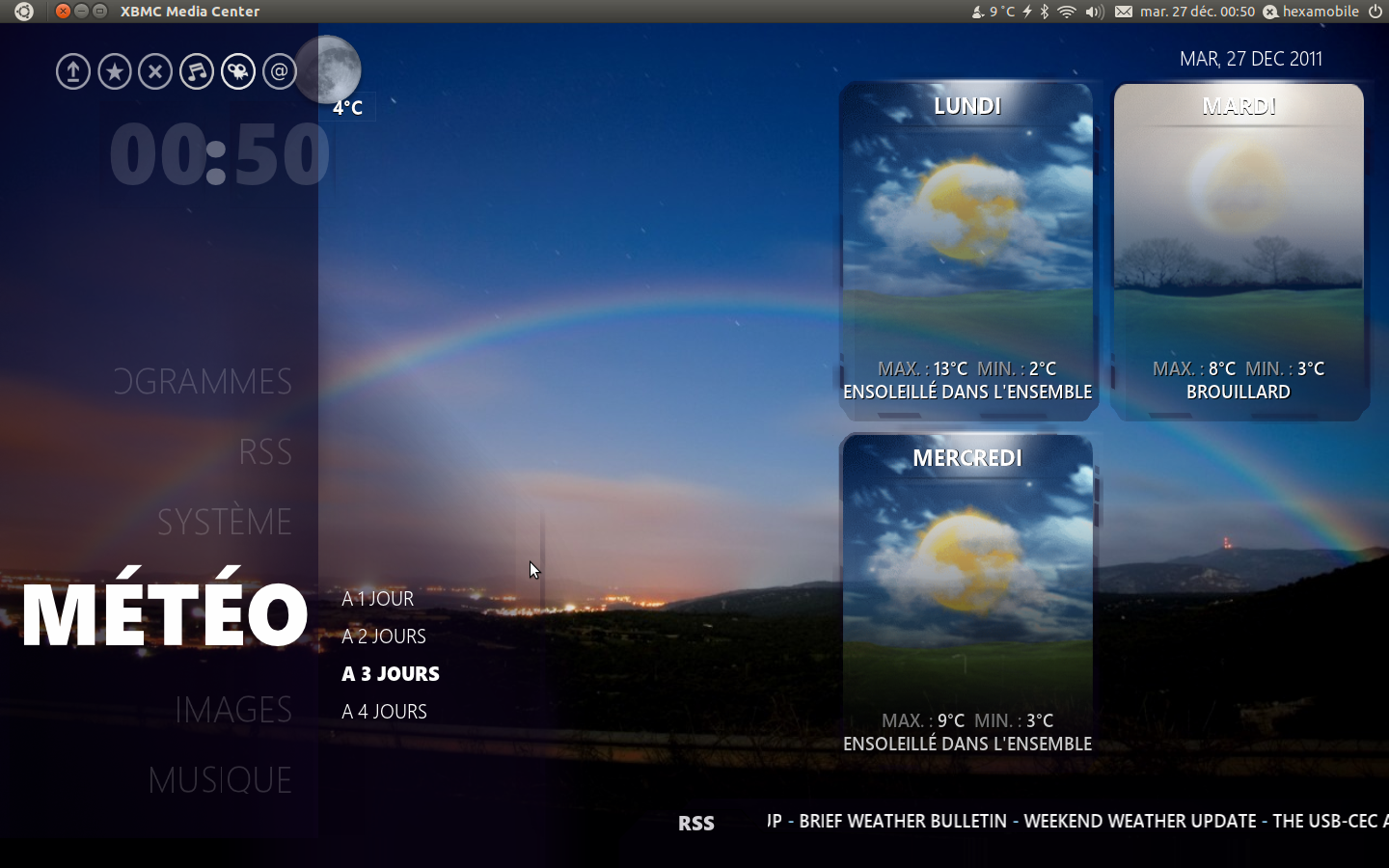The width and height of the screenshot is (1389, 868).
Task: Click XBMC Media Center window title
Action: [190, 12]
